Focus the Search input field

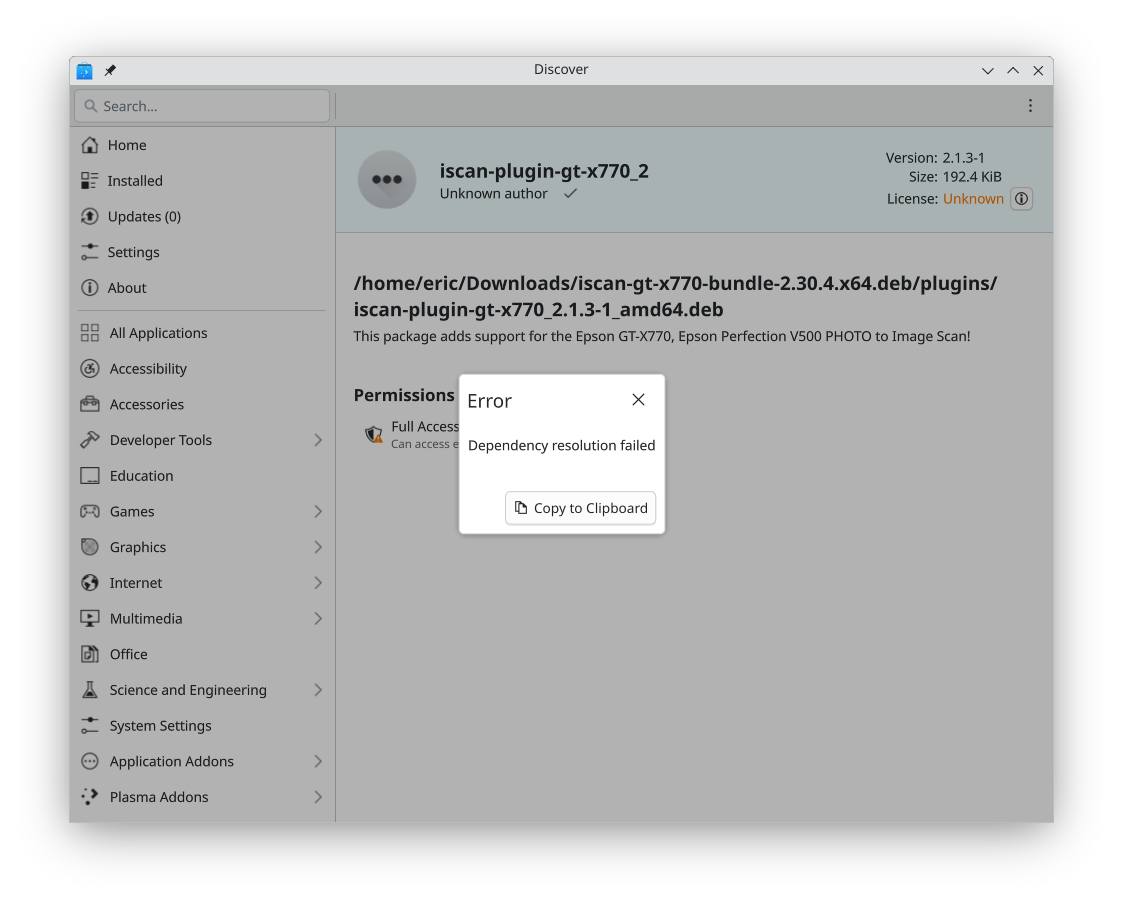(x=202, y=106)
